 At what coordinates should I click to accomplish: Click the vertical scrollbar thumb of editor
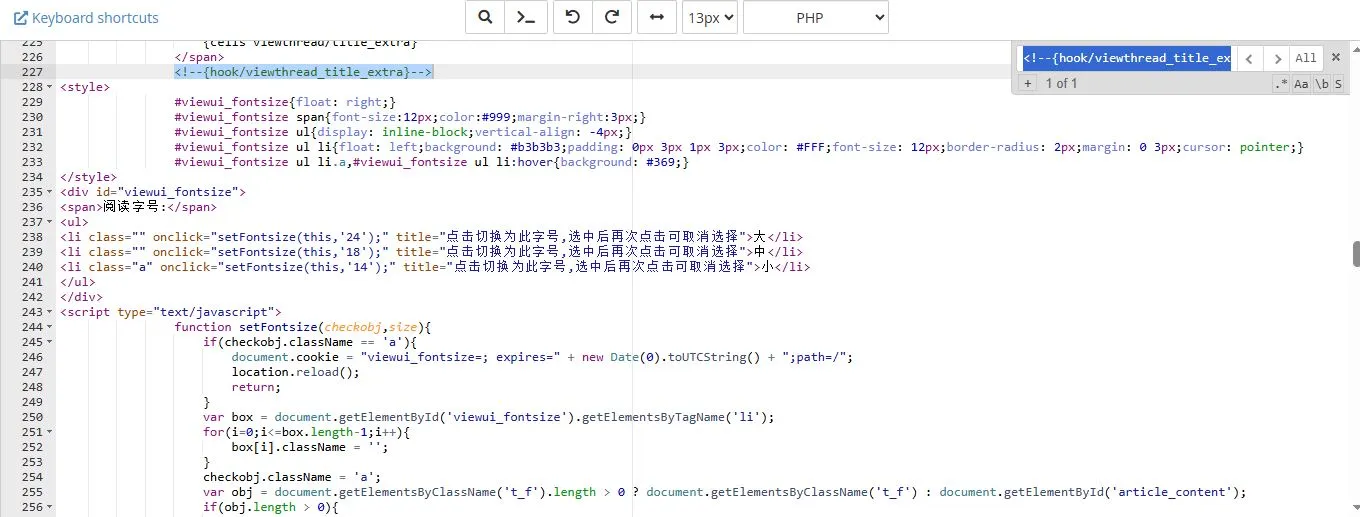point(1356,254)
